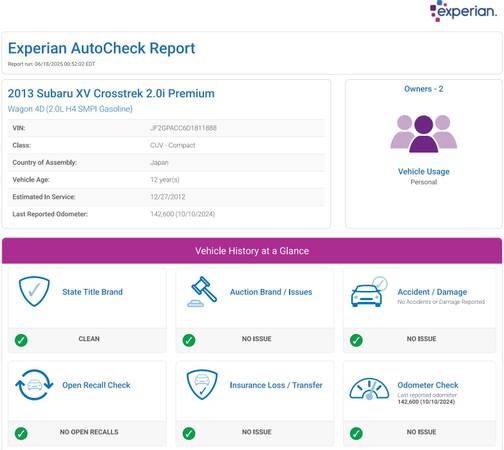Click the Open Recall Check circular arrows icon
The height and width of the screenshot is (450, 504).
34,385
